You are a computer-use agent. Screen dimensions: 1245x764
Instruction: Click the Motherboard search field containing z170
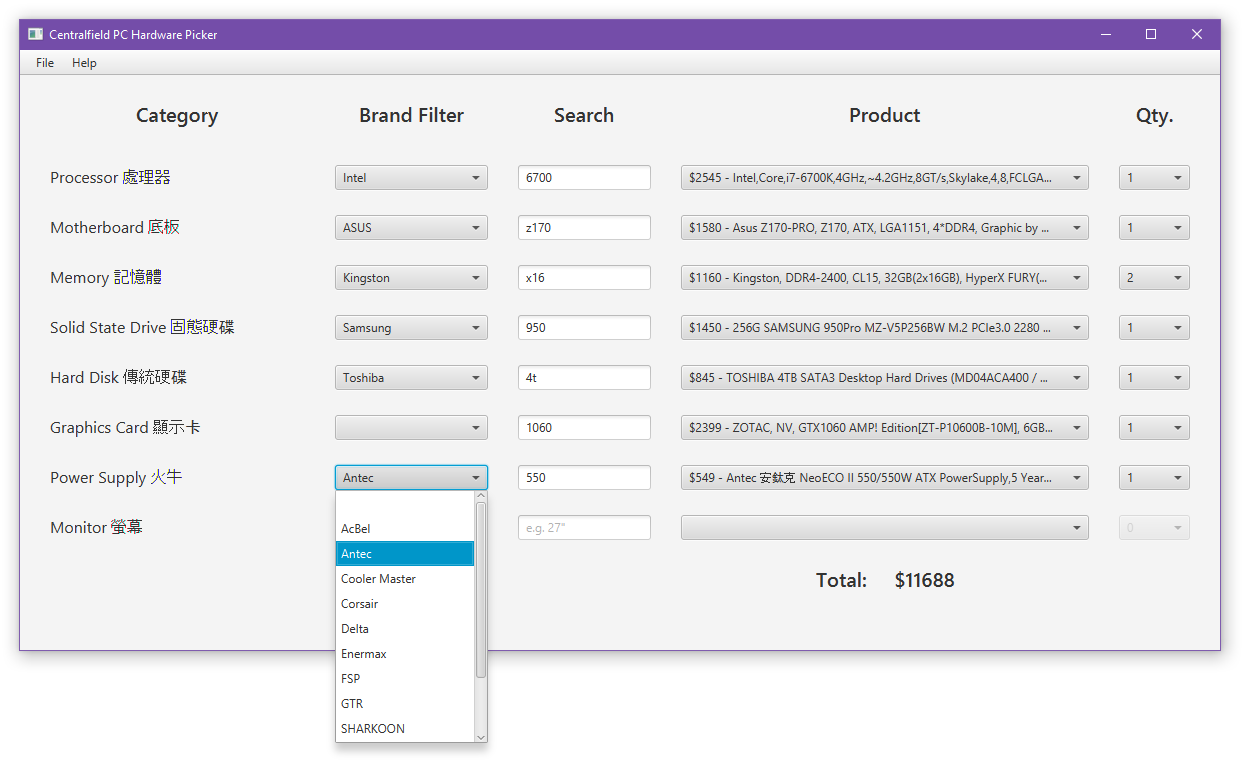584,228
